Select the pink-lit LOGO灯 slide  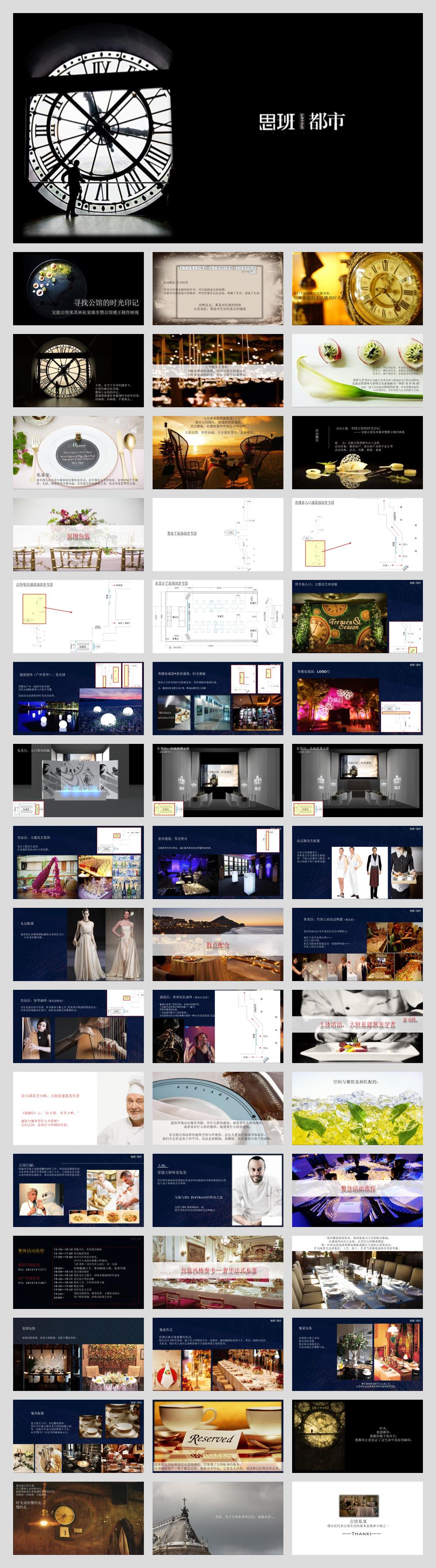[357, 698]
